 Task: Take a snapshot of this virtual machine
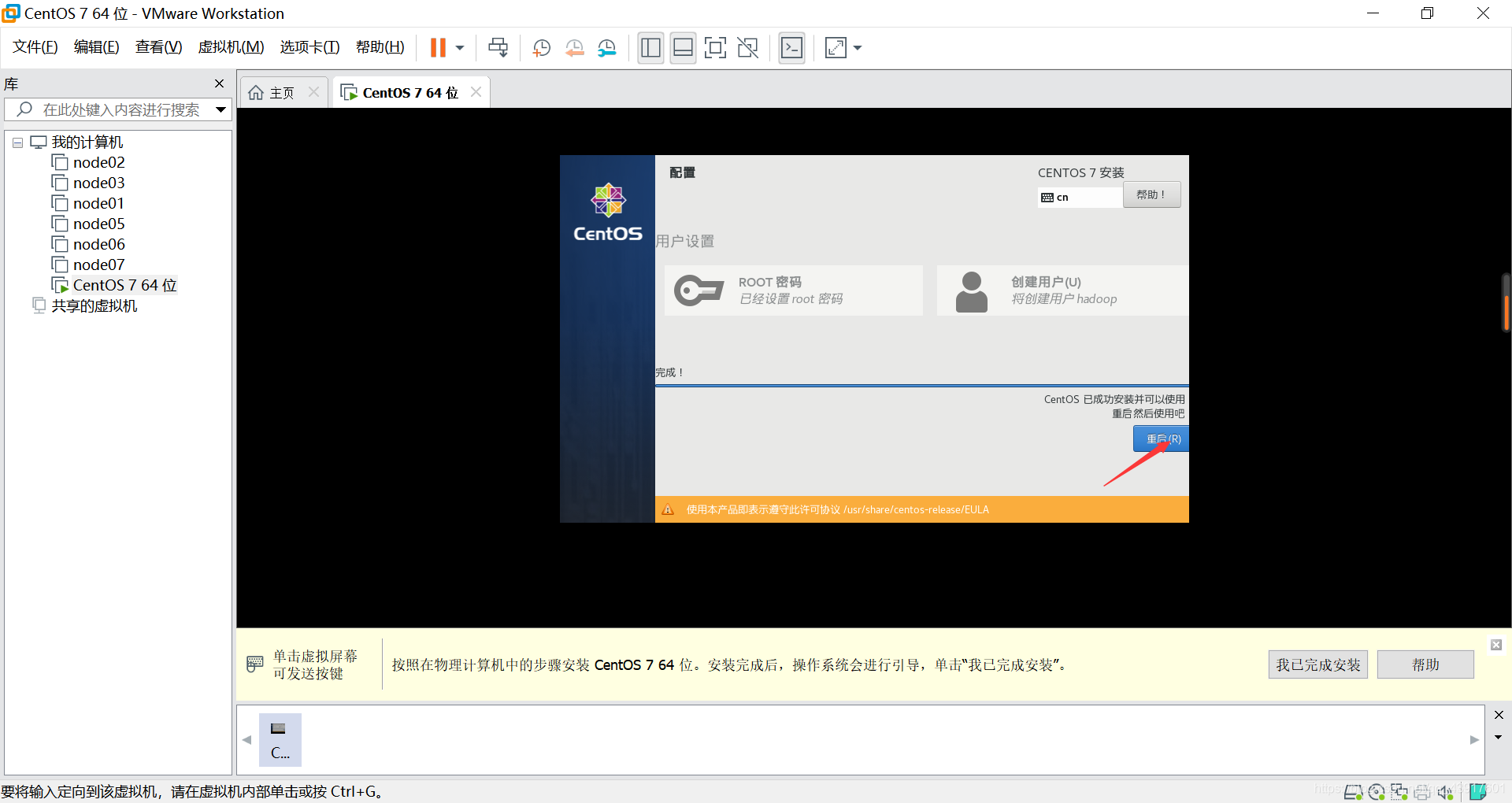click(541, 48)
